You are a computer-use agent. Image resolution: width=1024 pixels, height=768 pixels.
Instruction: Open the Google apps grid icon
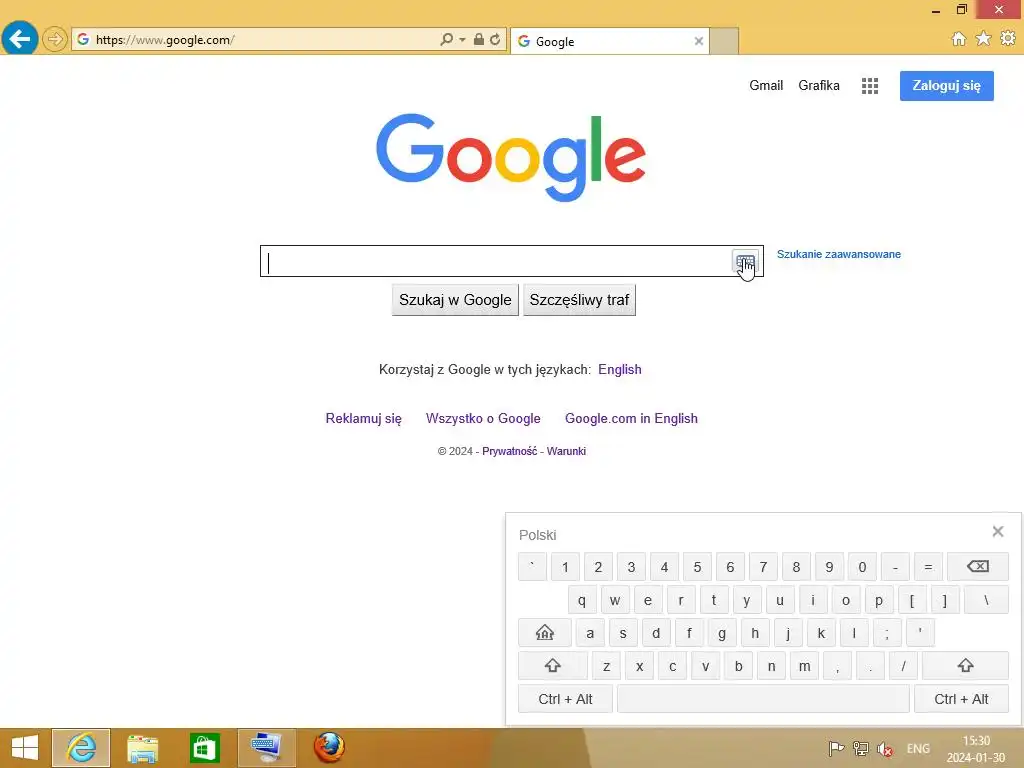click(870, 86)
